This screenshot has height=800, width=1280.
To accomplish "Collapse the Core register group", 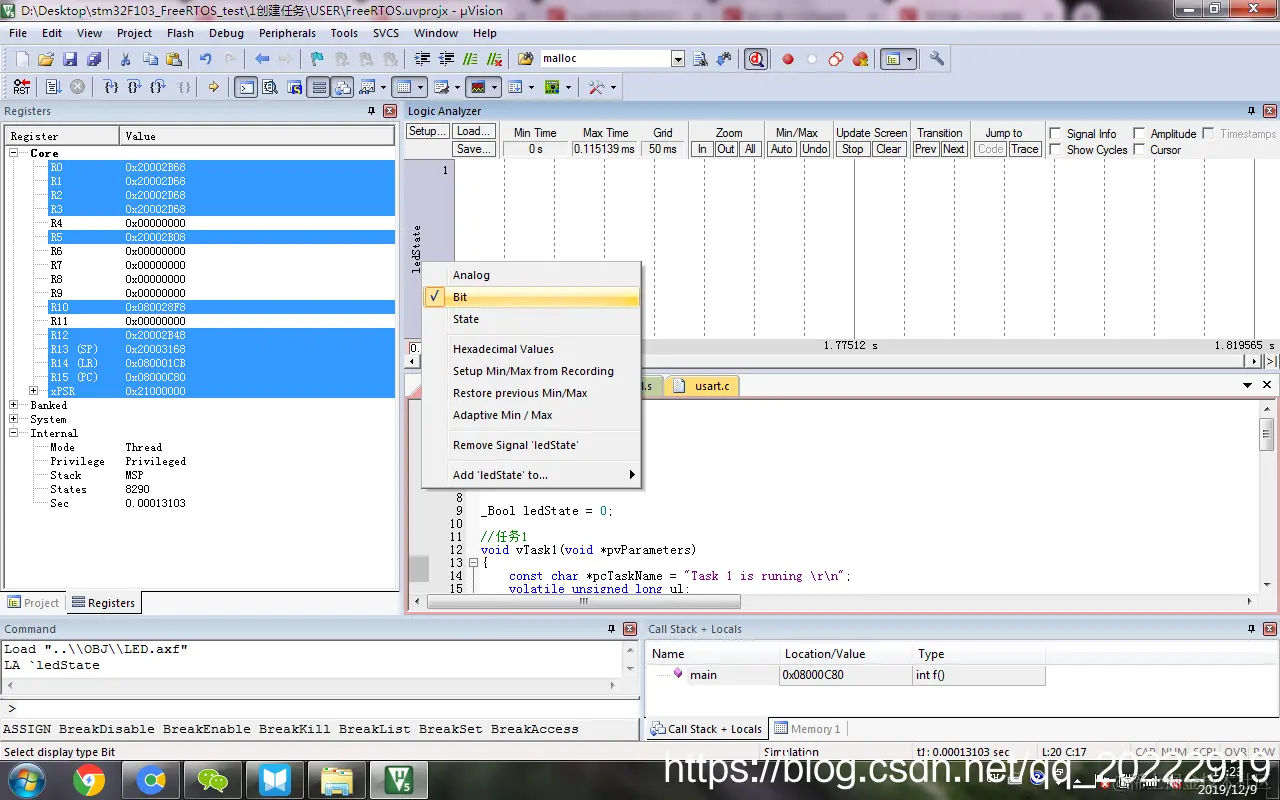I will click(x=14, y=153).
